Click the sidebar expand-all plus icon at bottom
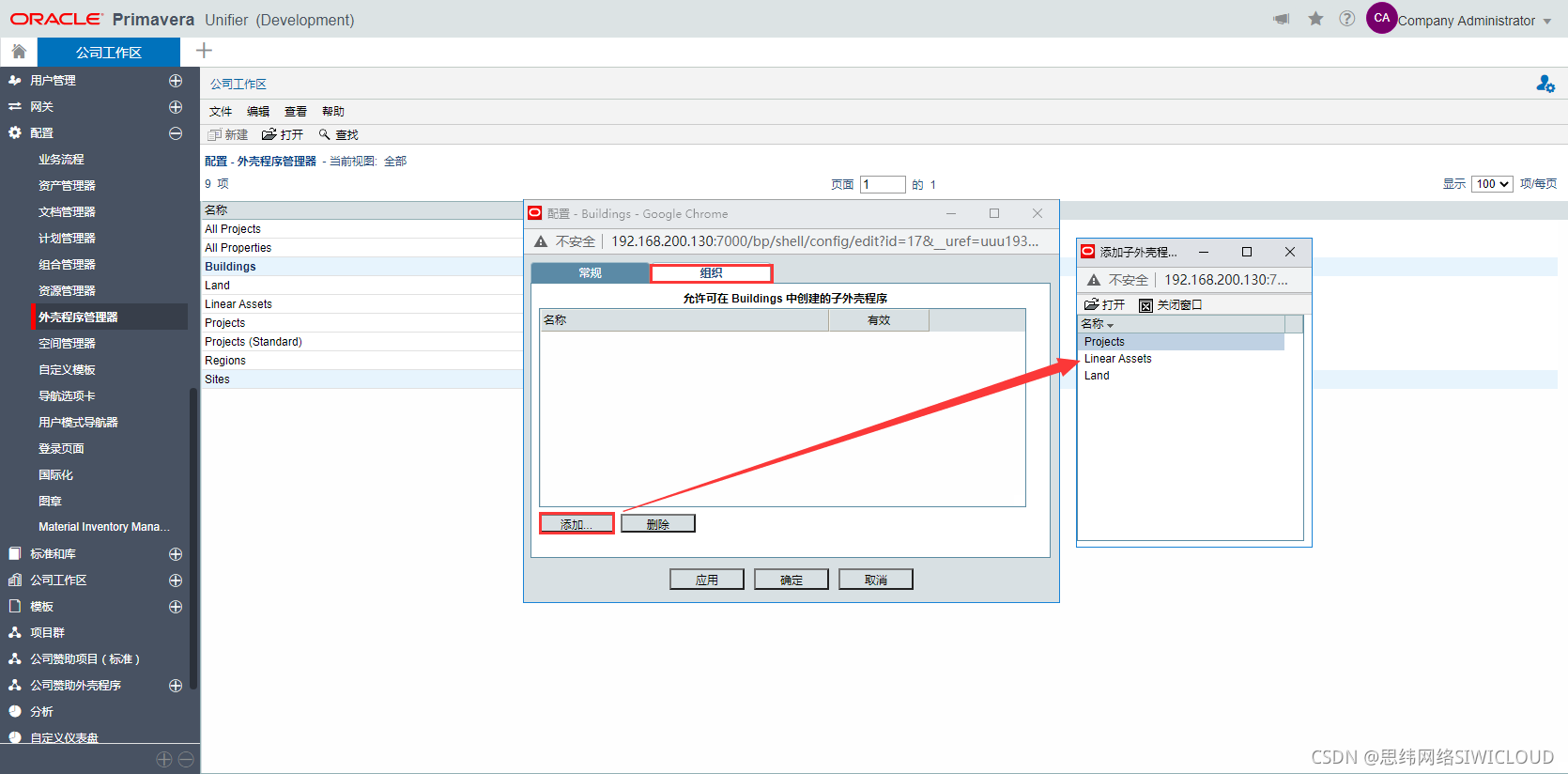Image resolution: width=1568 pixels, height=774 pixels. pyautogui.click(x=164, y=759)
